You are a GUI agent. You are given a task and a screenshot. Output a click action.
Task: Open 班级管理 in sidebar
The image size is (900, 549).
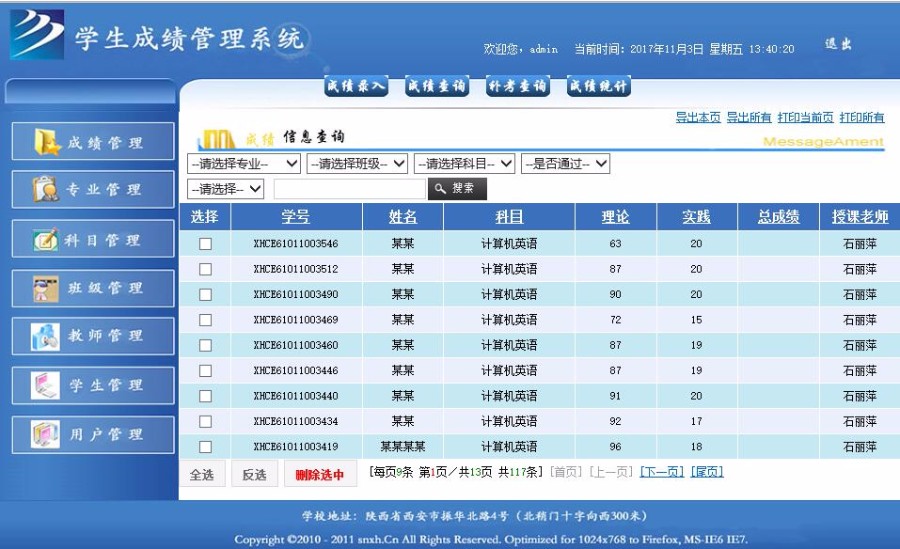pos(93,288)
